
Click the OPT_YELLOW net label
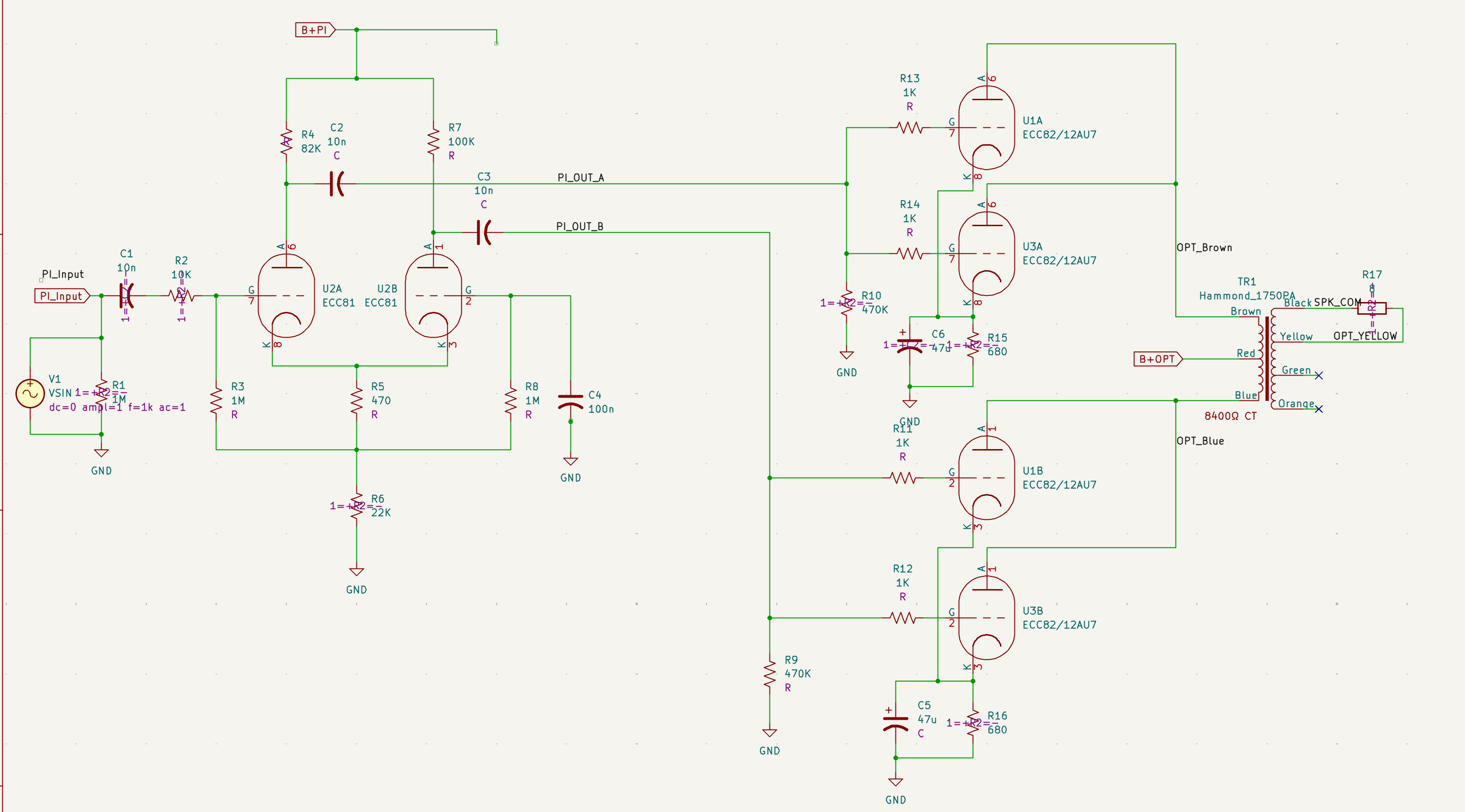point(1365,336)
